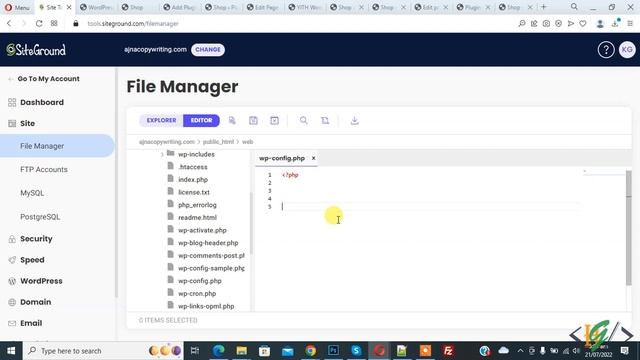Expand the Speed sidebar section
This screenshot has height=360, width=640.
(32, 260)
